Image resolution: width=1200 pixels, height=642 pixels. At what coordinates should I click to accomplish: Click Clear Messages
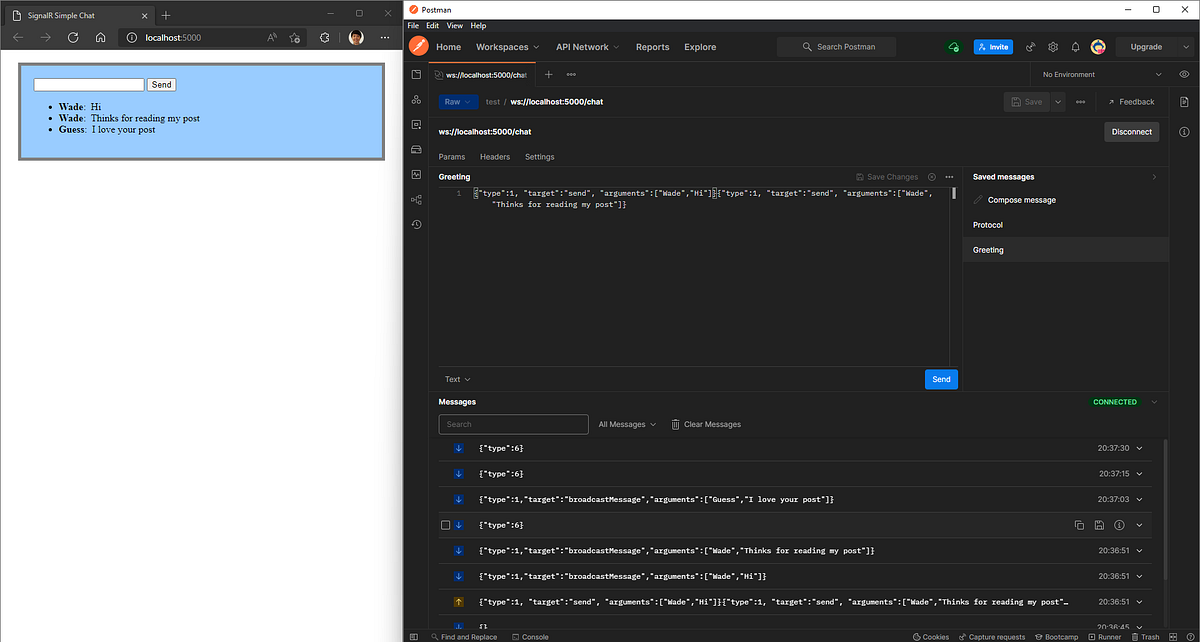coord(706,424)
